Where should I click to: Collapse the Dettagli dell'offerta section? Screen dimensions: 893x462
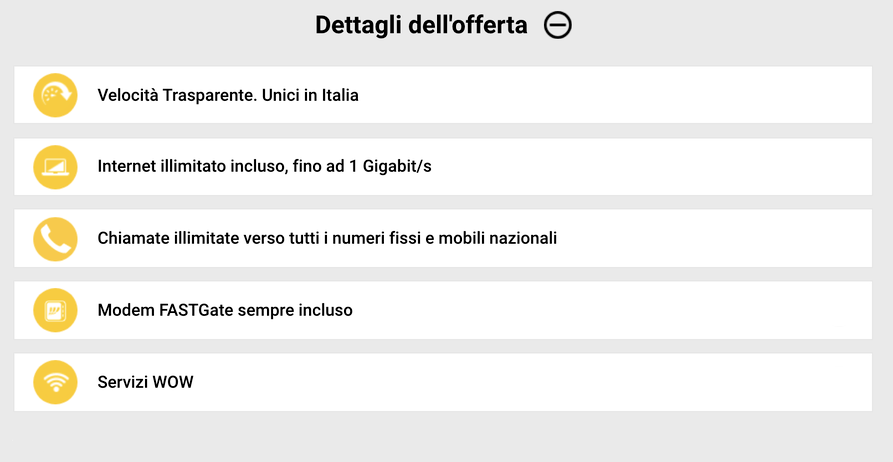pos(558,26)
